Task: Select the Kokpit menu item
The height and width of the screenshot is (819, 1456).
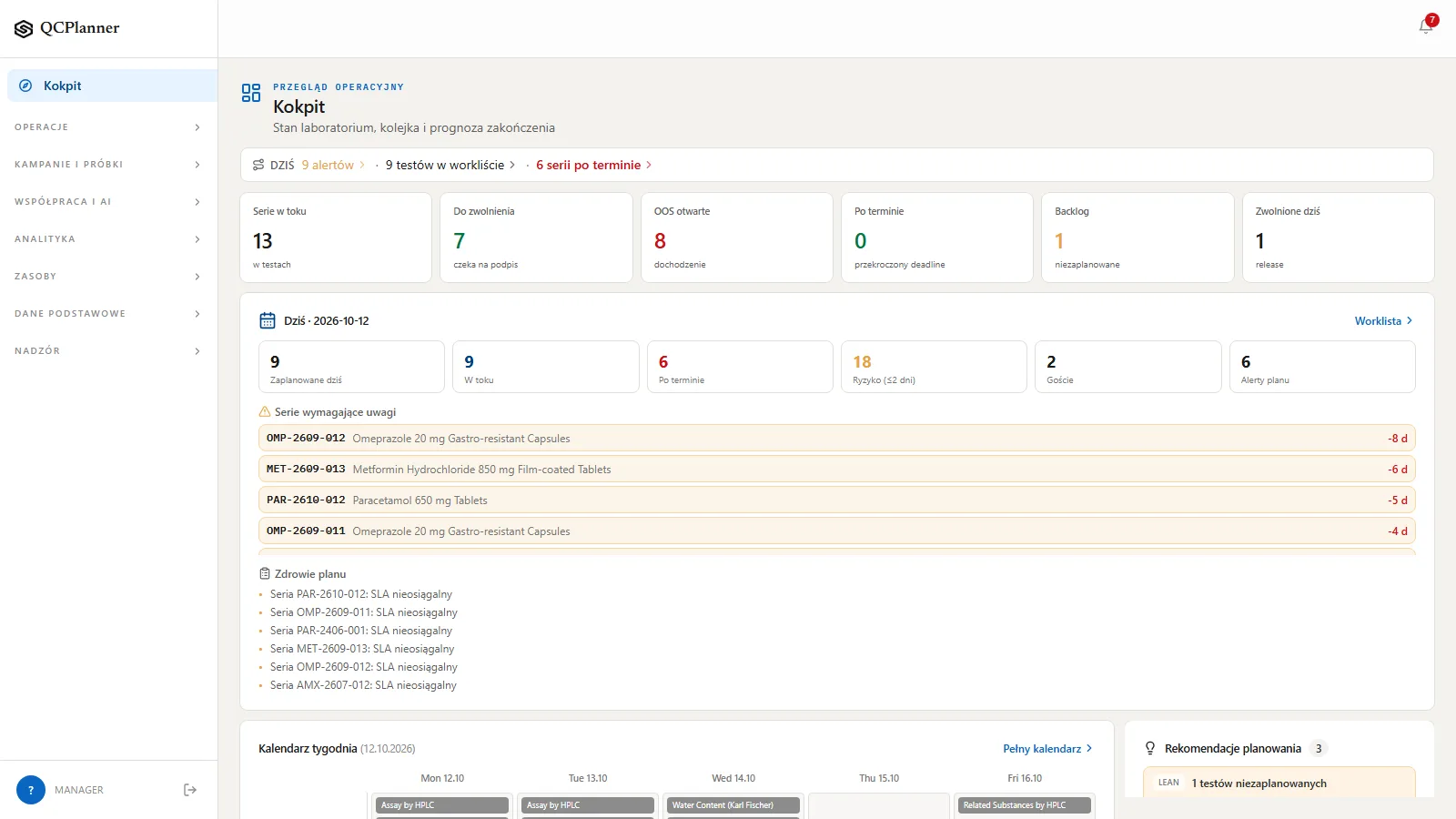Action: tap(112, 86)
